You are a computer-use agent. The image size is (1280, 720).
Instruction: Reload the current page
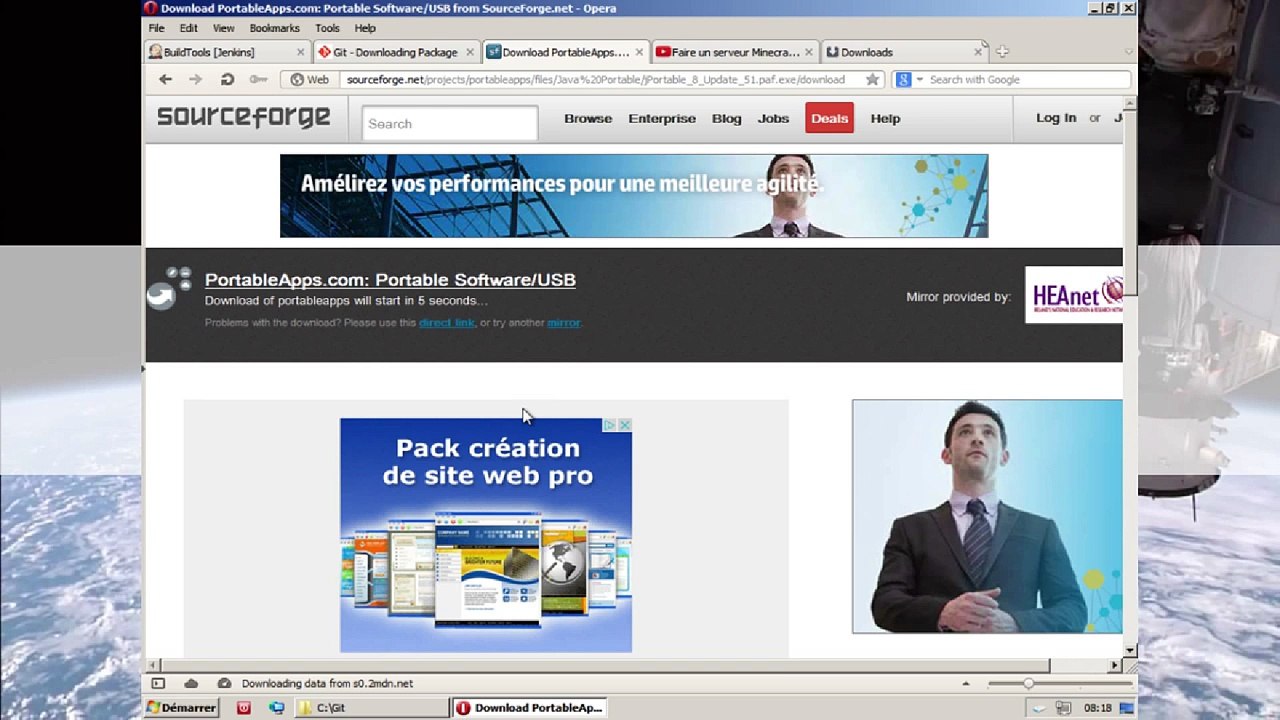(x=227, y=79)
